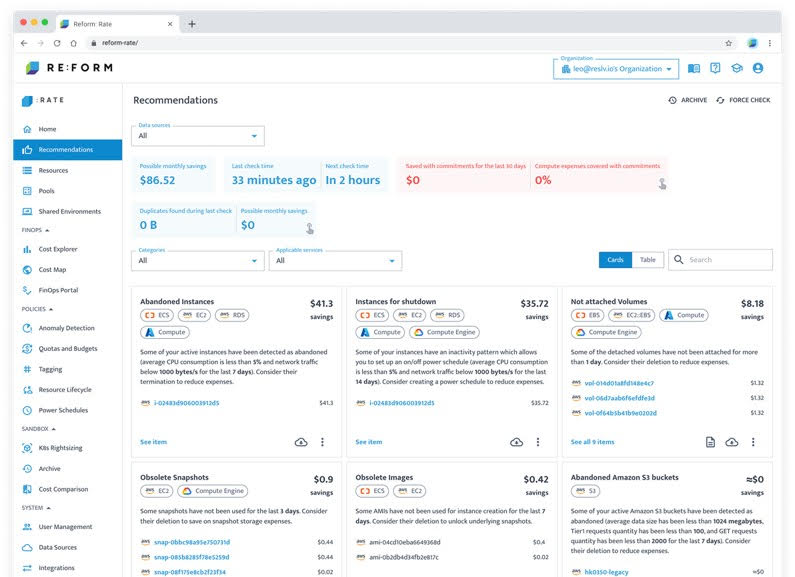Viewport: 795px width, 577px height.
Task: Collapse the POLICIES sidebar section
Action: click(x=38, y=309)
